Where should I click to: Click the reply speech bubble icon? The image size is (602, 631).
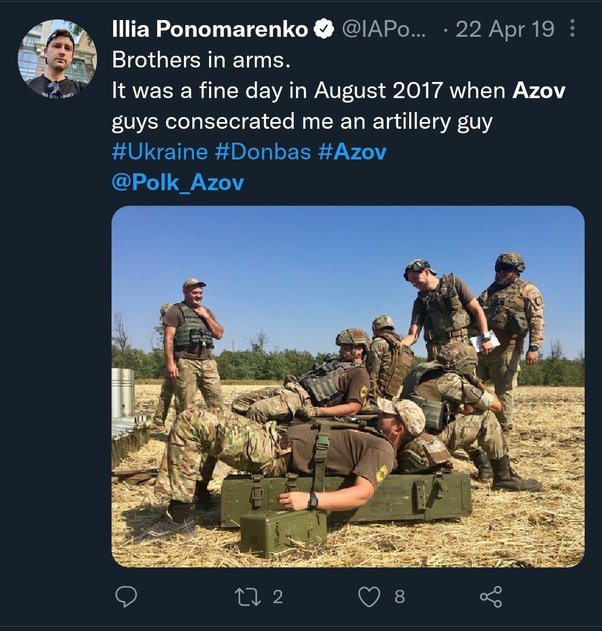126,597
